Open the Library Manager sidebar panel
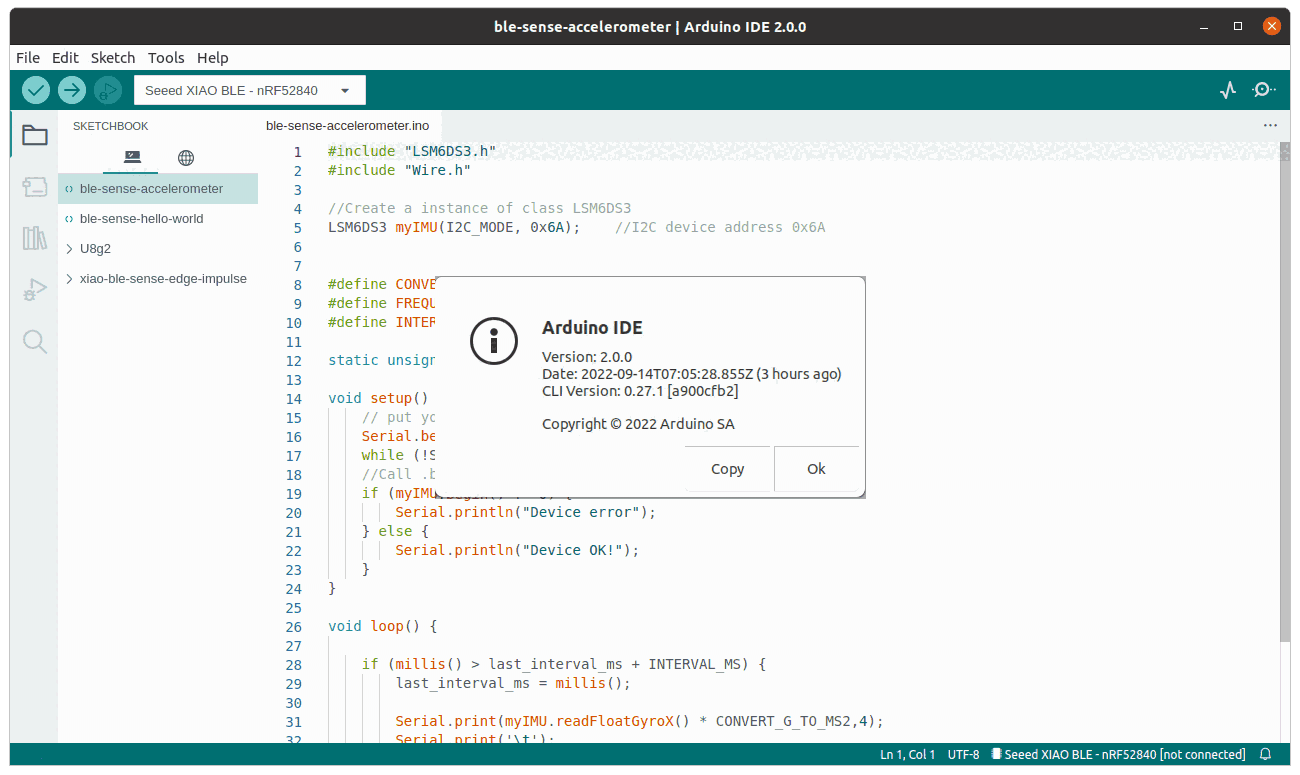The width and height of the screenshot is (1300, 775). 34,238
